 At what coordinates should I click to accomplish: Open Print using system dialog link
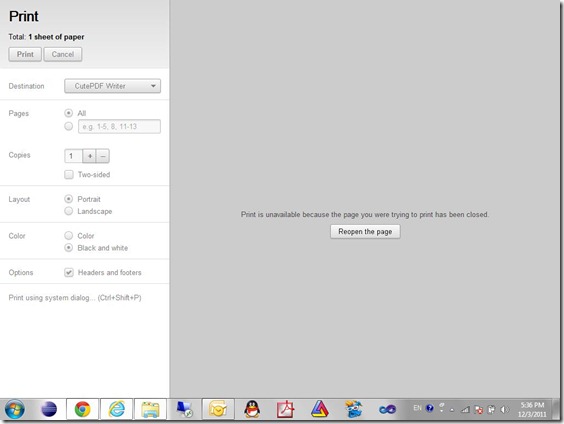click(x=75, y=298)
